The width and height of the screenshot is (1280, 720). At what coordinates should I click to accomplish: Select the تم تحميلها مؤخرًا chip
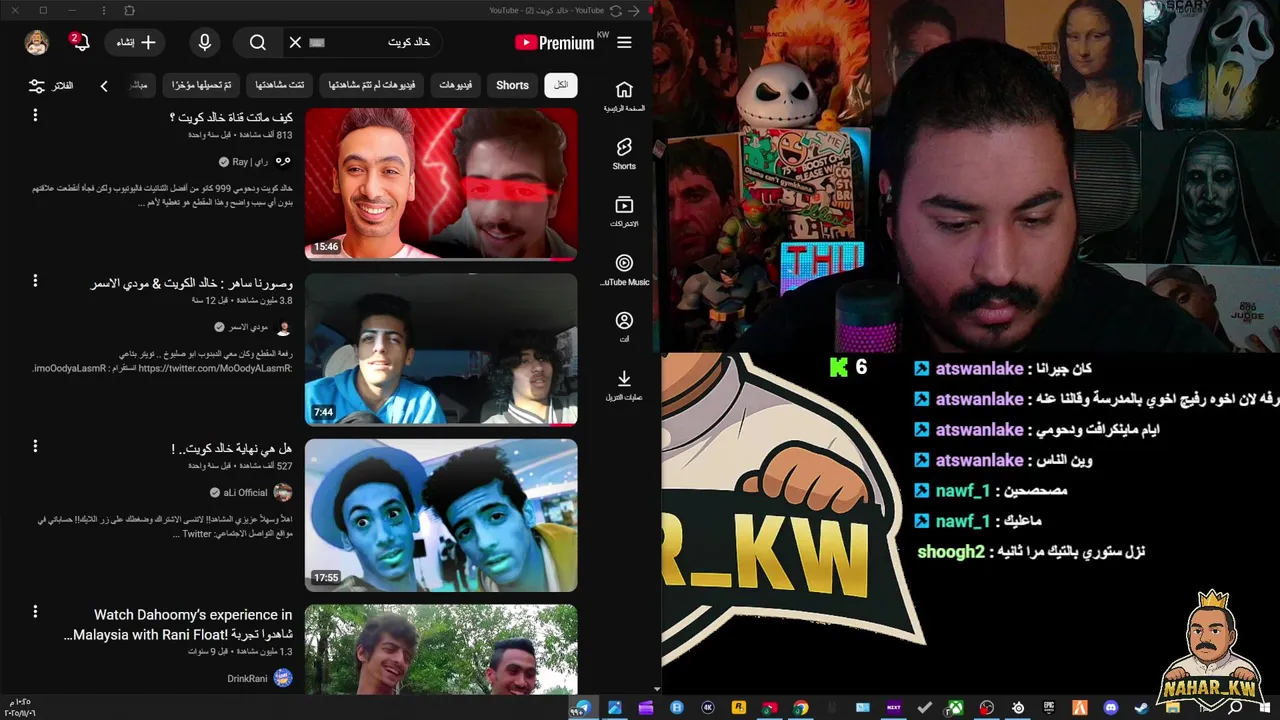pos(201,85)
